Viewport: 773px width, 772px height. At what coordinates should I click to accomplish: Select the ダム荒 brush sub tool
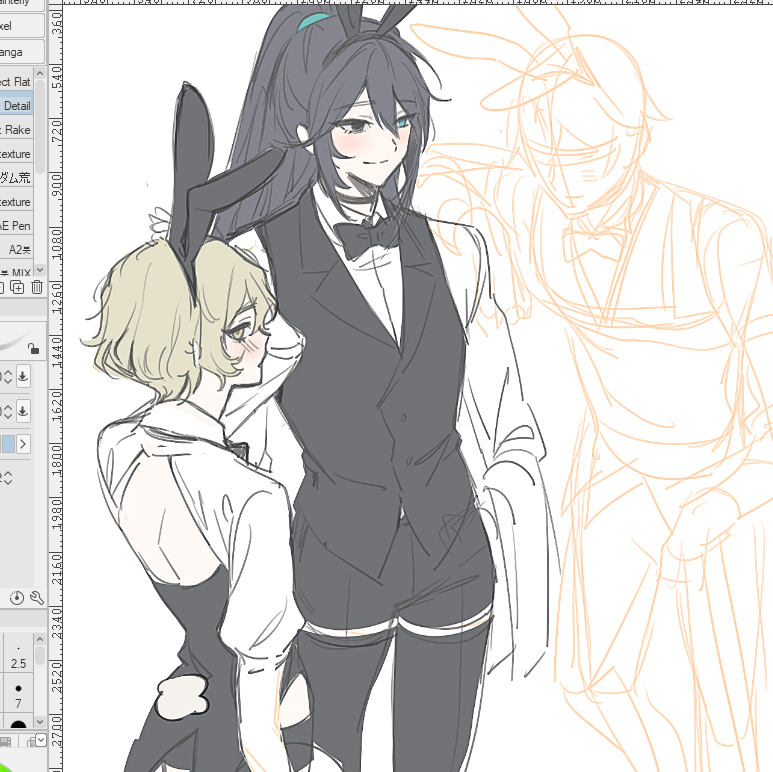click(16, 177)
